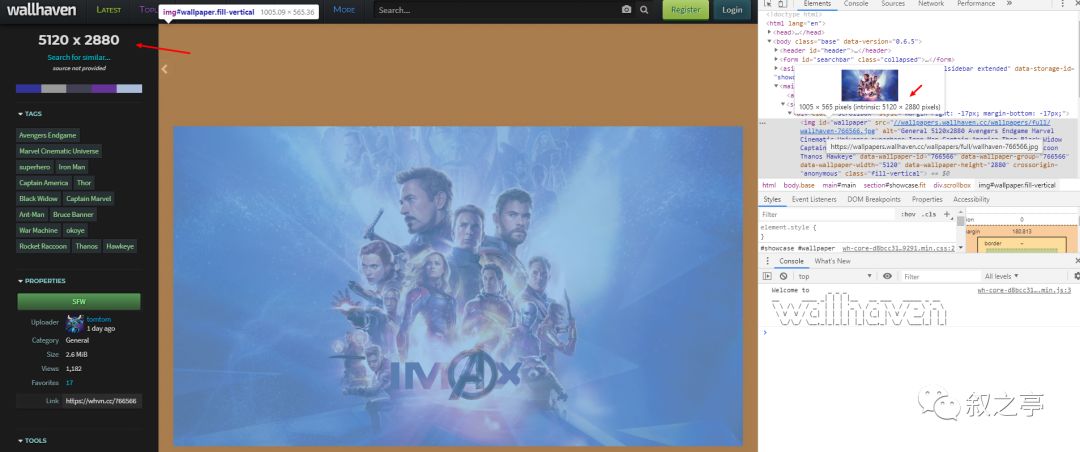The height and width of the screenshot is (452, 1080).
Task: Click the clear console icon
Action: coord(783,276)
